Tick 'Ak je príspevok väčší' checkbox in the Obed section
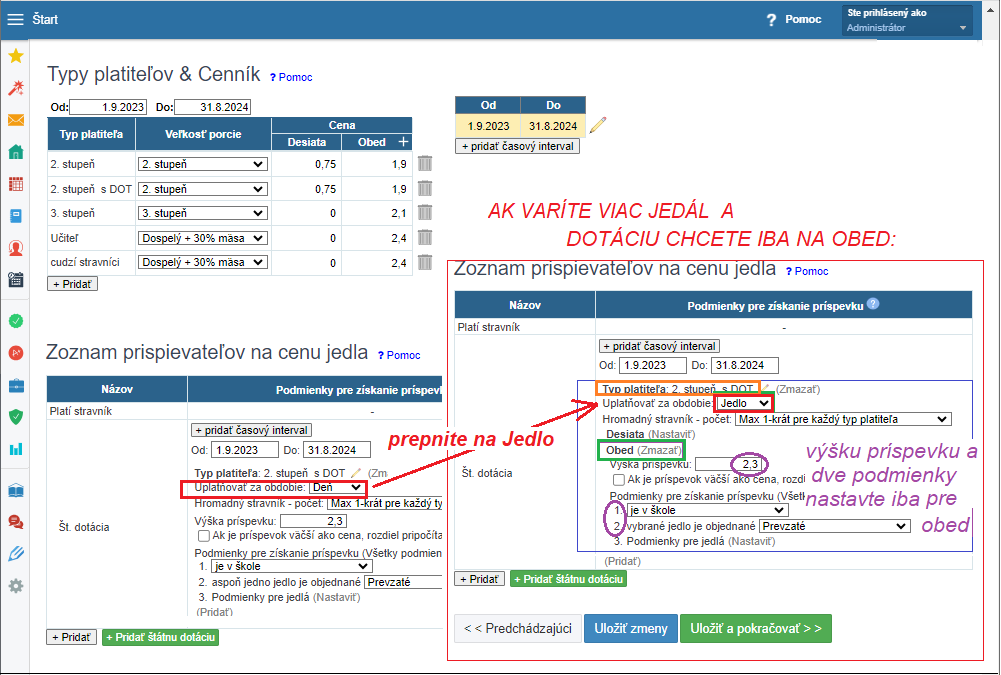 (x=618, y=480)
